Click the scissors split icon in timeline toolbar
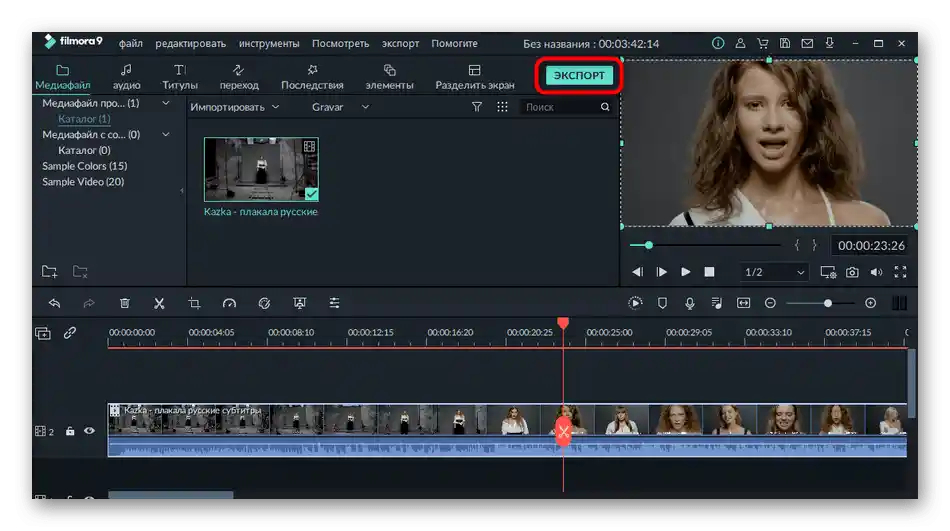This screenshot has height=531, width=950. pyautogui.click(x=159, y=303)
